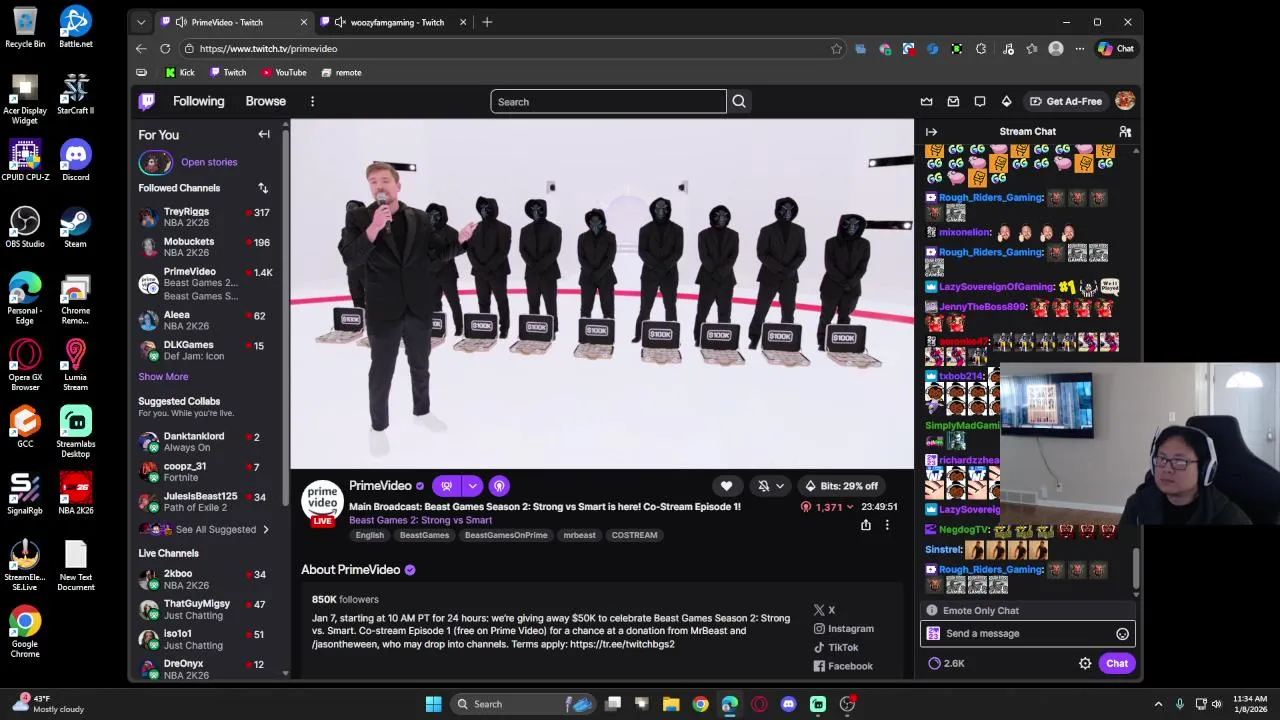Sort the Followed Channels list
The height and width of the screenshot is (720, 1280).
coord(263,188)
